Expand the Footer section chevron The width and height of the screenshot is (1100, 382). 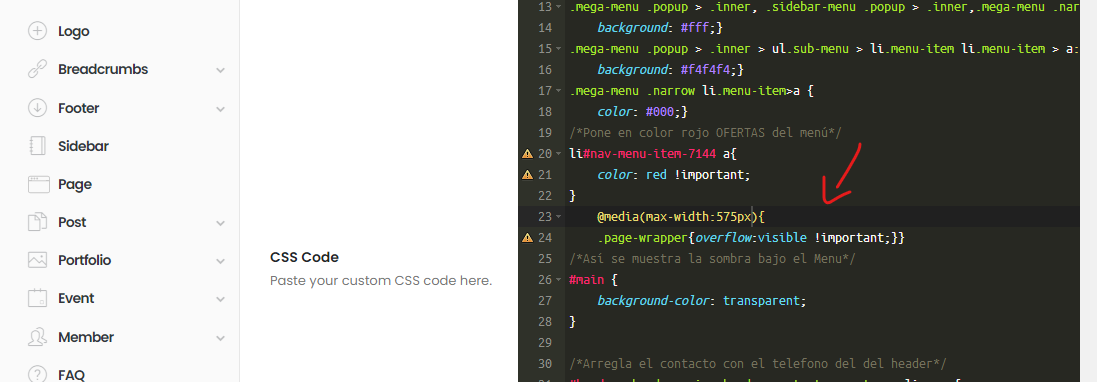(x=221, y=109)
